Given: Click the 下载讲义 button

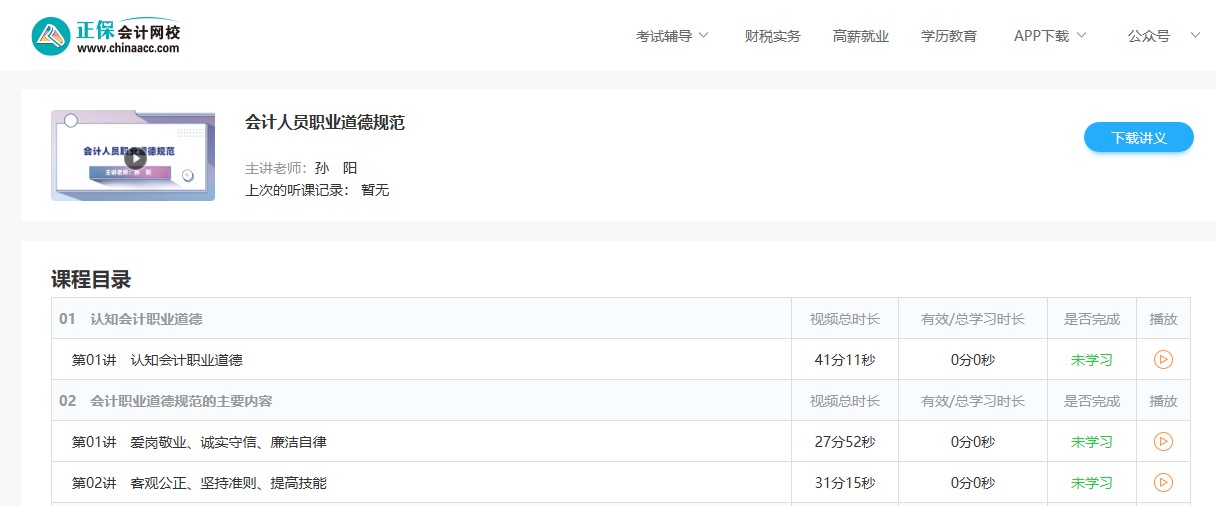Looking at the screenshot, I should tap(1138, 138).
